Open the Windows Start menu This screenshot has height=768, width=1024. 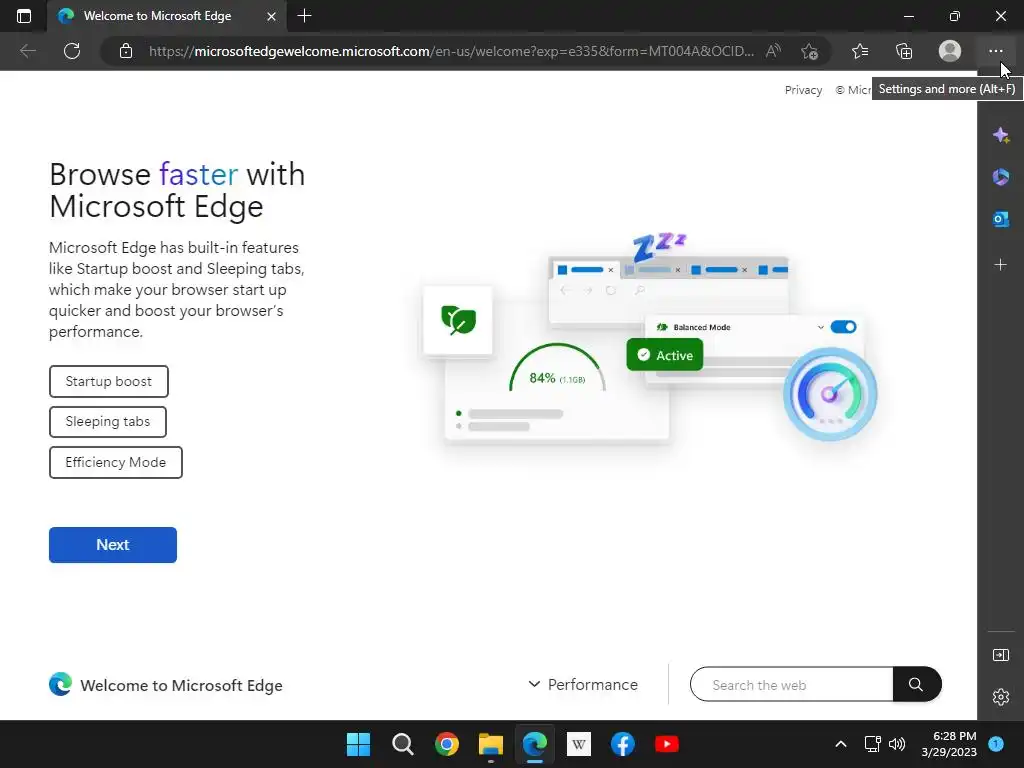coord(358,744)
